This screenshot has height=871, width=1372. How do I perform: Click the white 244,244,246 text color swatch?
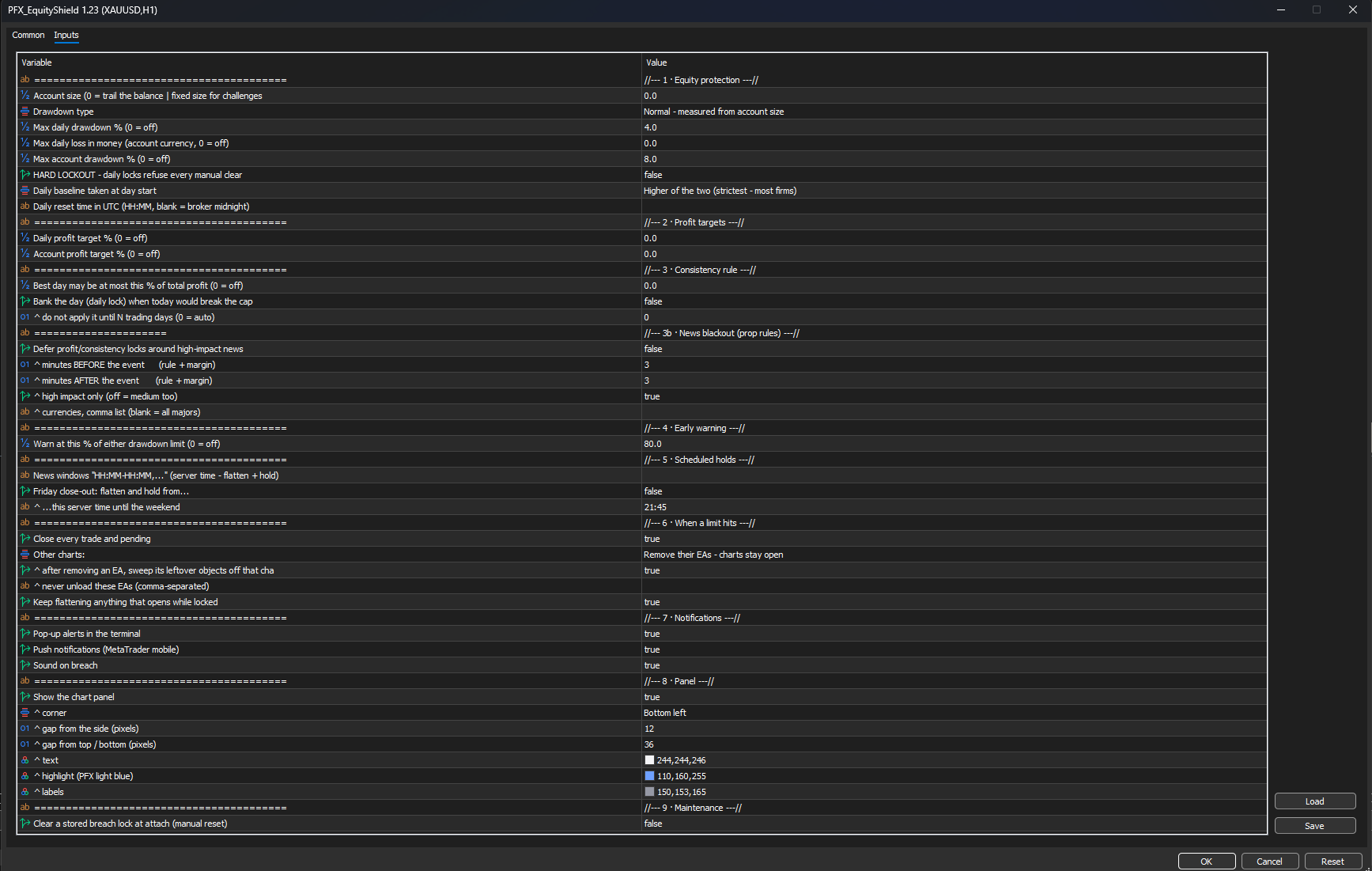[650, 760]
